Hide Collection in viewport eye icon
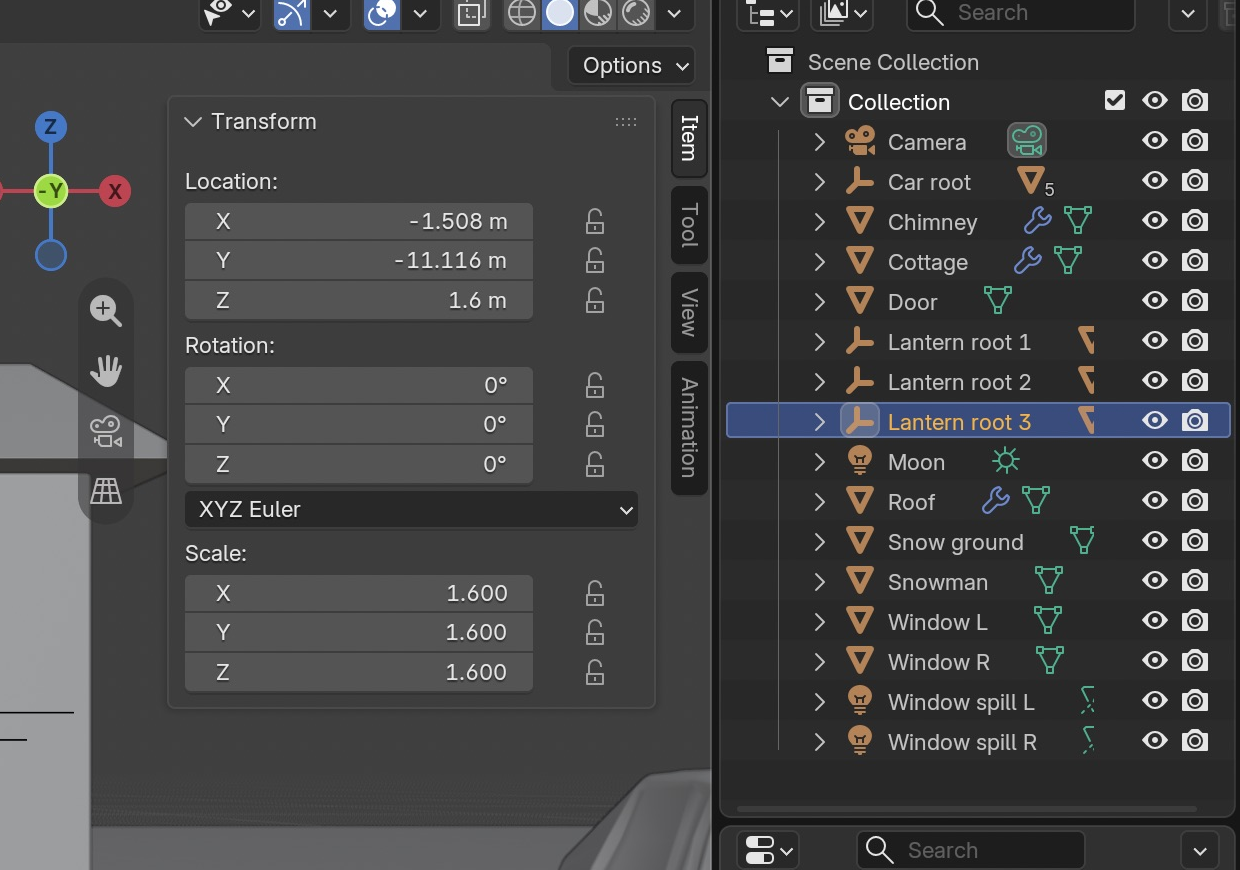1240x870 pixels. pos(1155,101)
